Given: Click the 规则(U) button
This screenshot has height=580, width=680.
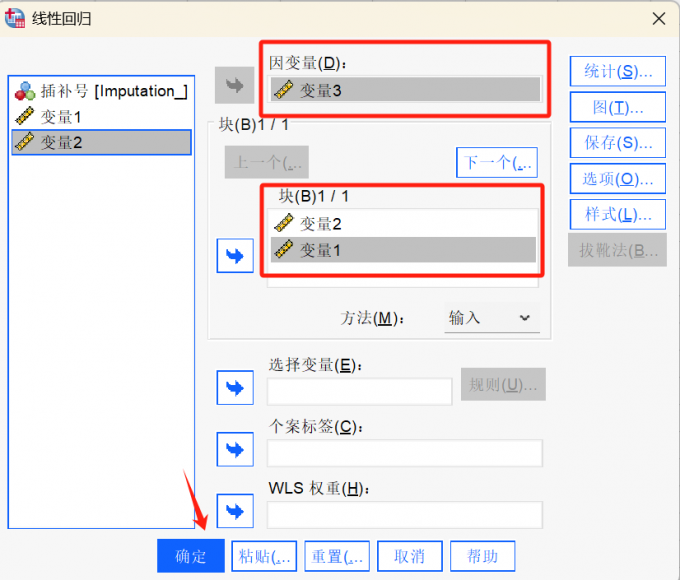Looking at the screenshot, I should (x=503, y=384).
